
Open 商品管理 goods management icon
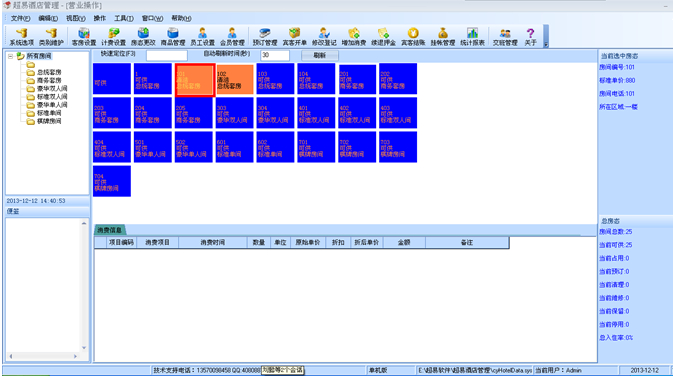[x=173, y=36]
